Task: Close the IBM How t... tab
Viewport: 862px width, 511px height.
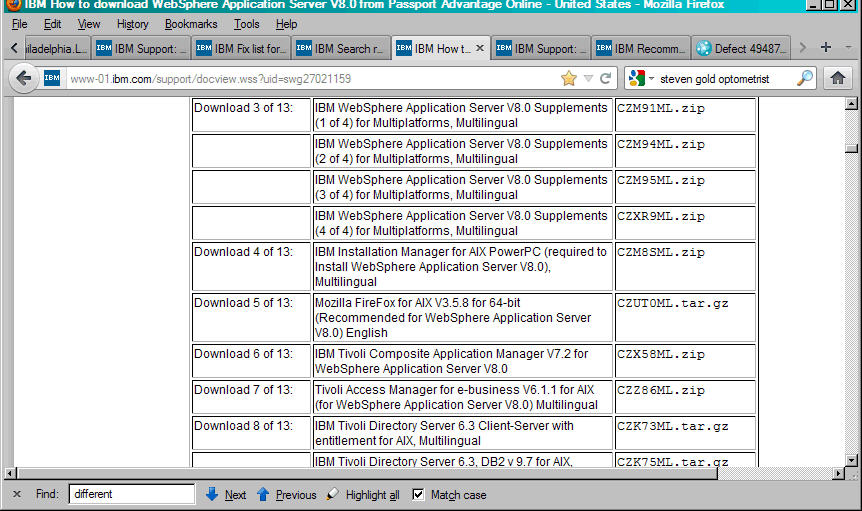Action: (x=480, y=48)
